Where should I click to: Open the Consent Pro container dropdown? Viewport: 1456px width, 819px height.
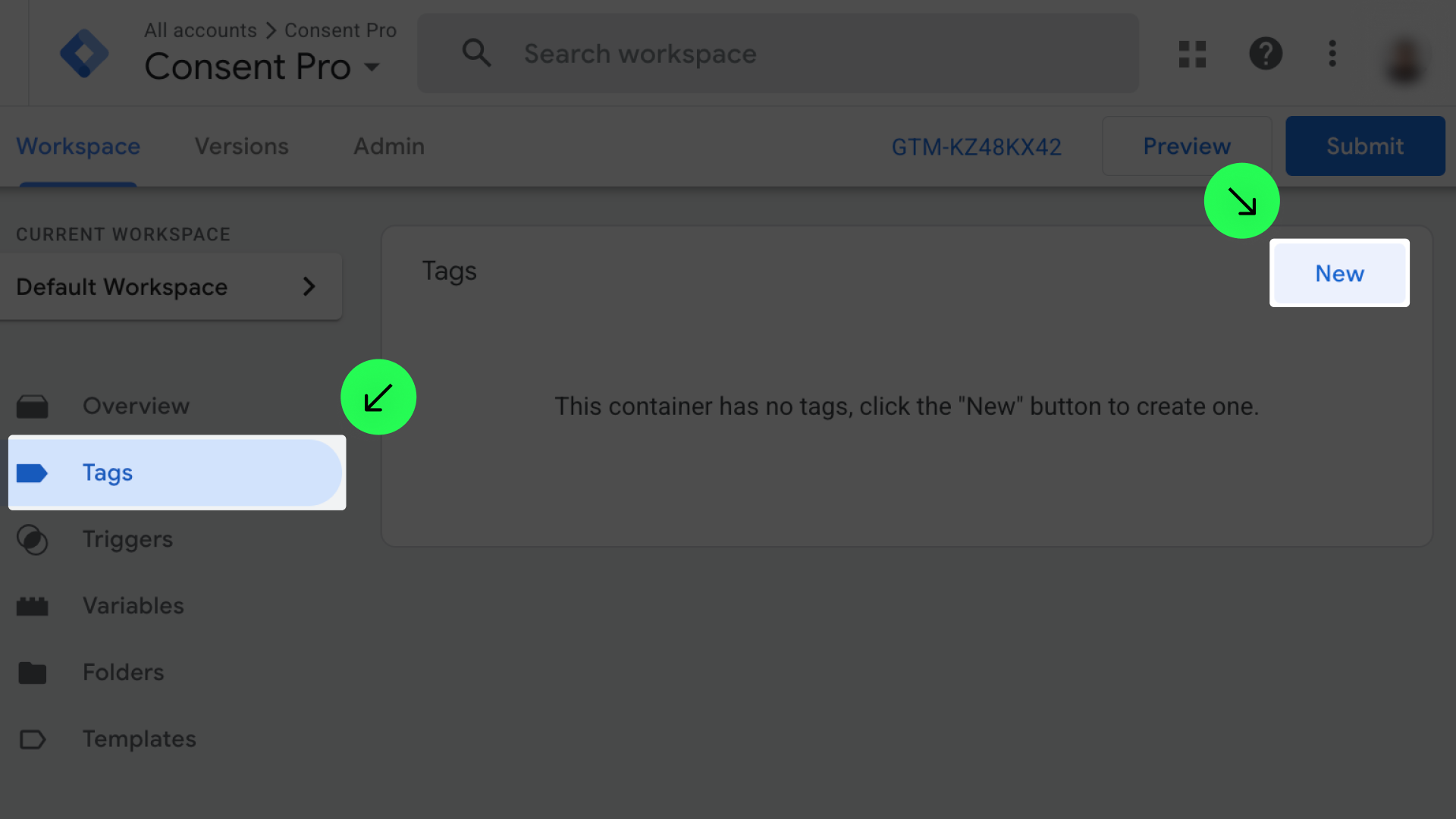coord(372,67)
